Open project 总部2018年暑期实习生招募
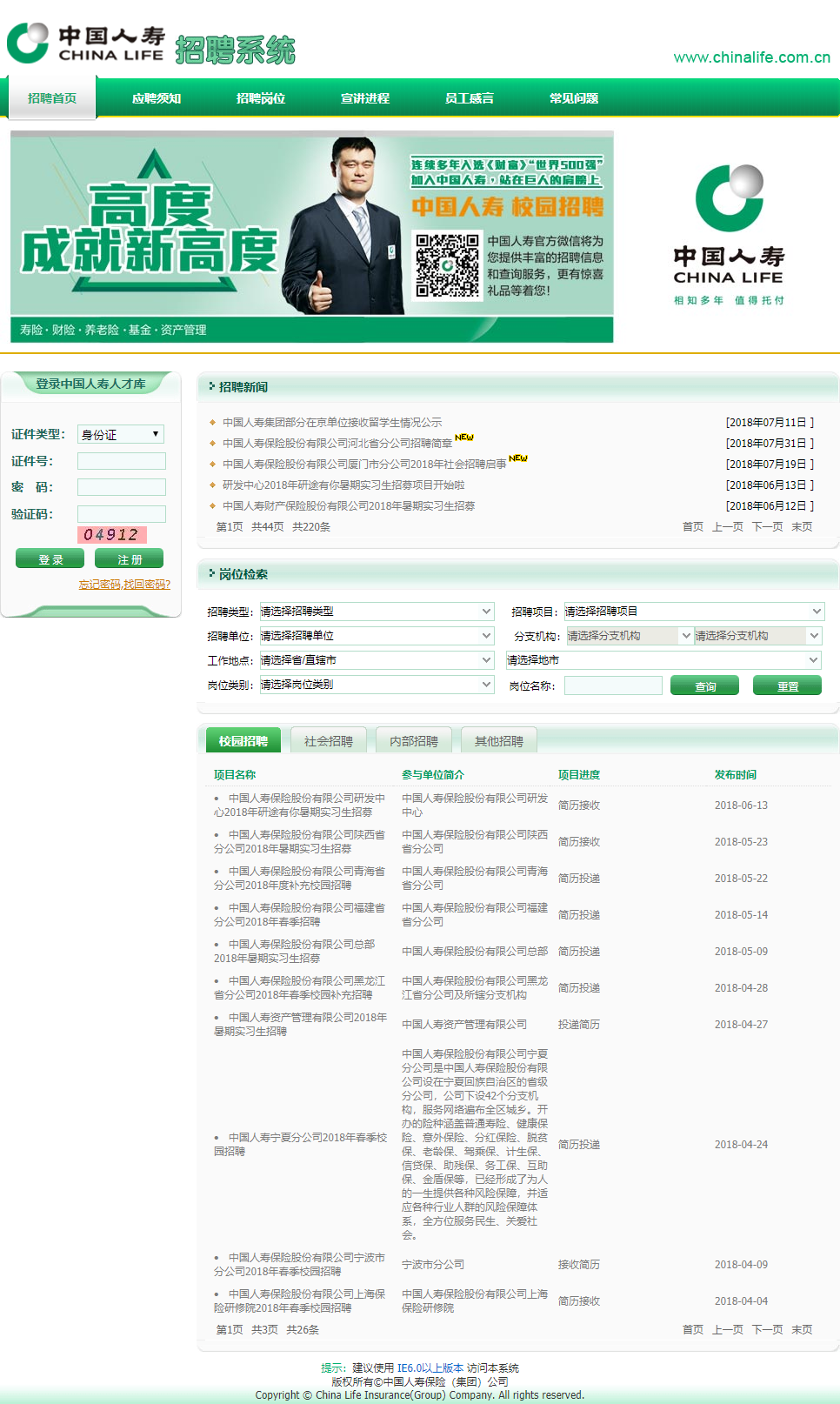 pyautogui.click(x=295, y=951)
